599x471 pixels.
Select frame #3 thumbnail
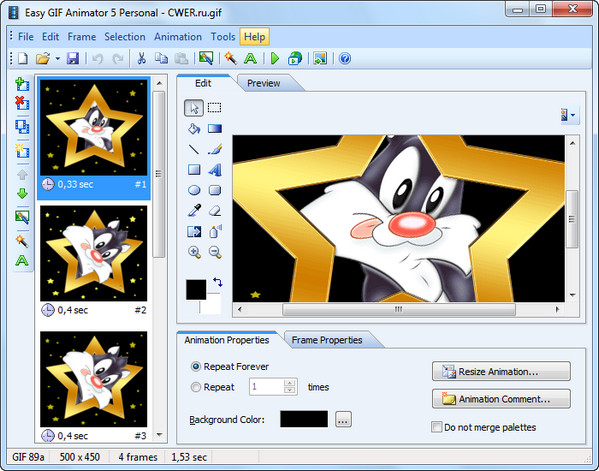click(94, 379)
